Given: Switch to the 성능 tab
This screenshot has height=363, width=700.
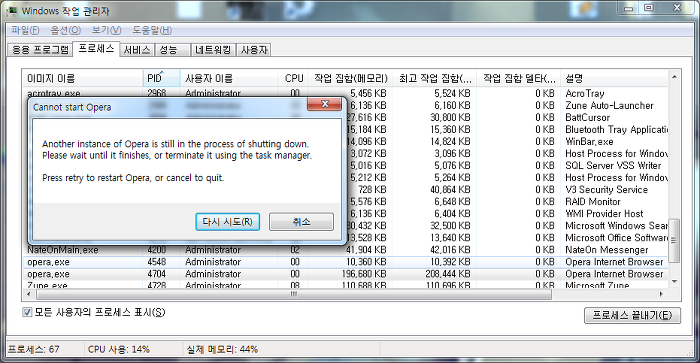Looking at the screenshot, I should (x=172, y=50).
